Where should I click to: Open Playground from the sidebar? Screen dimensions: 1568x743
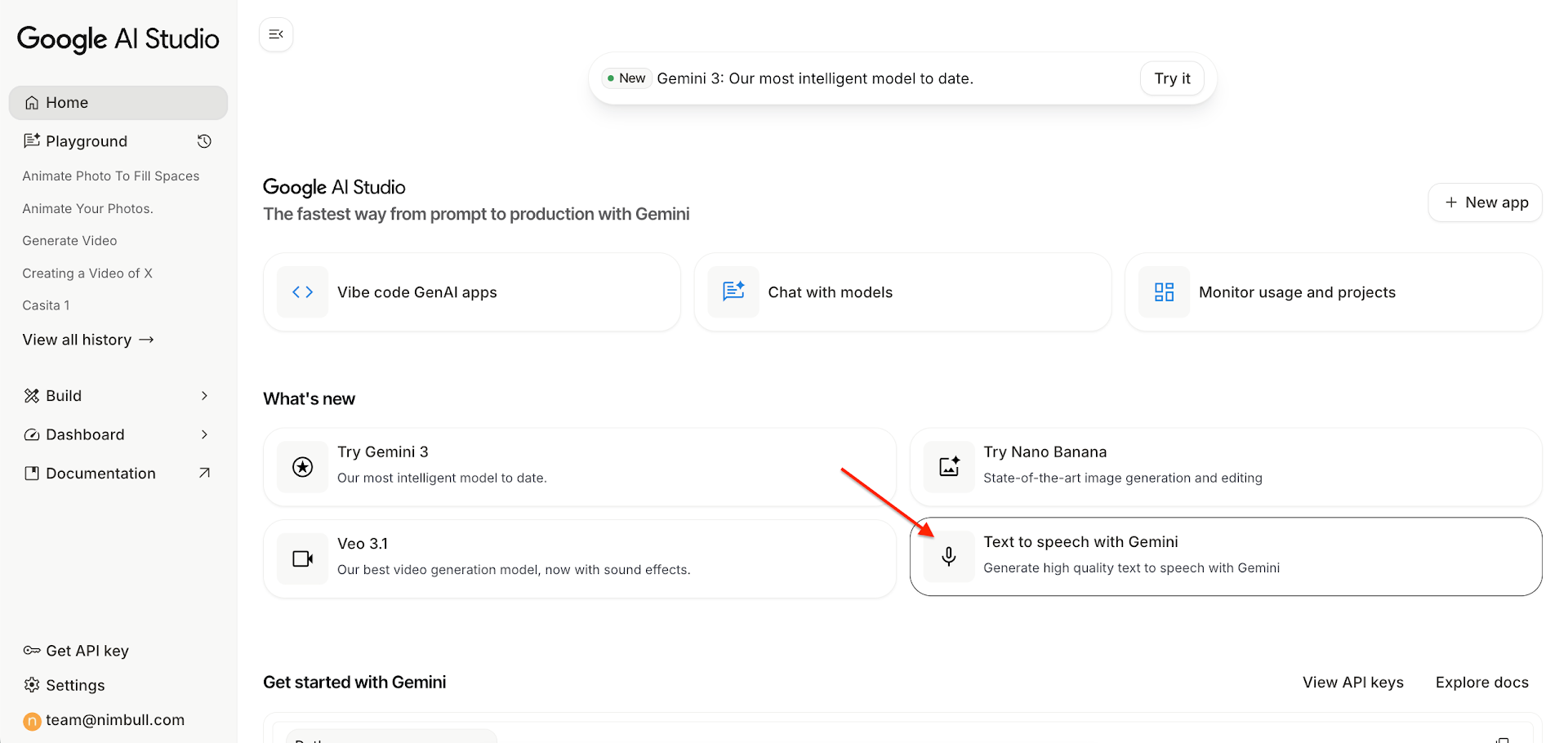click(x=87, y=141)
